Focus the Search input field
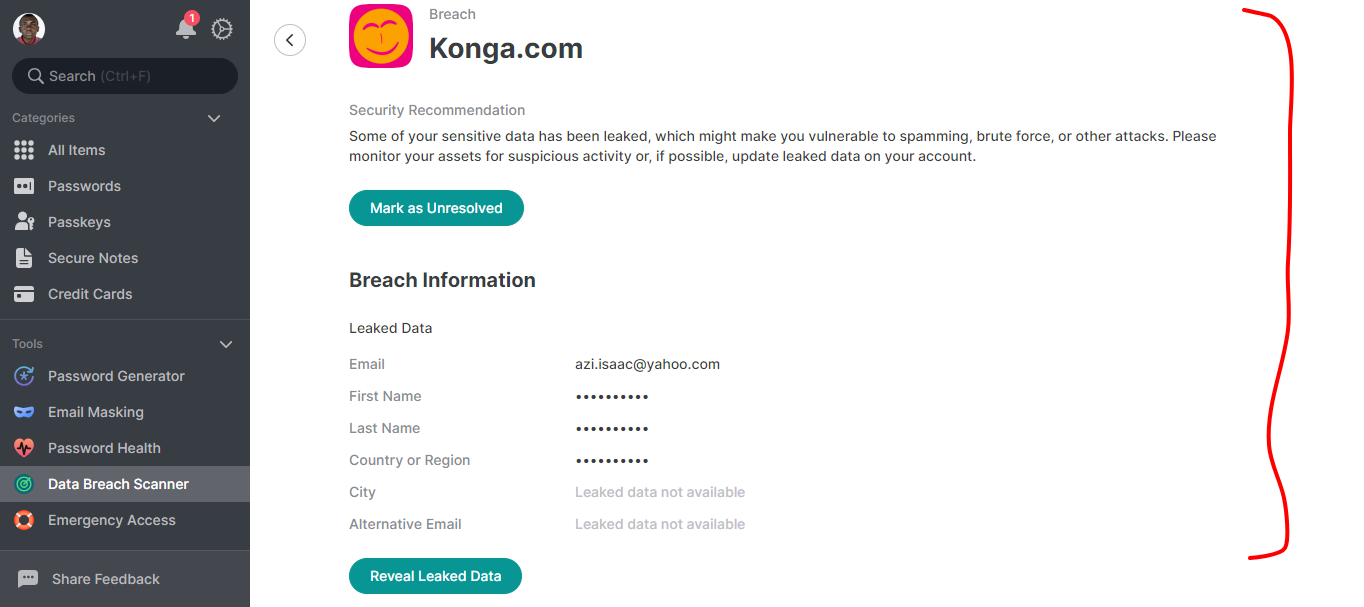The width and height of the screenshot is (1364, 607). tap(130, 76)
